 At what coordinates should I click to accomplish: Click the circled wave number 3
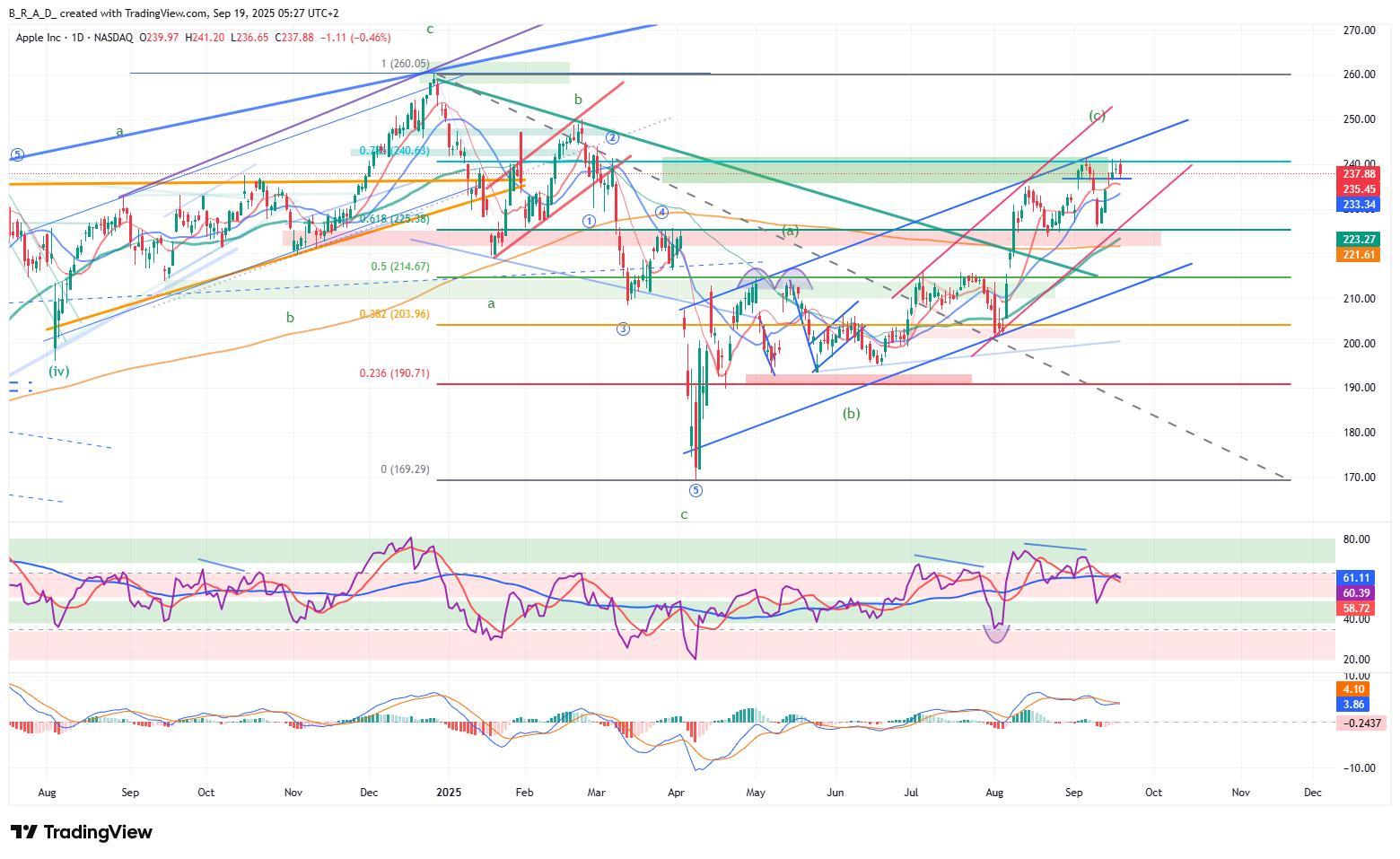pyautogui.click(x=623, y=329)
